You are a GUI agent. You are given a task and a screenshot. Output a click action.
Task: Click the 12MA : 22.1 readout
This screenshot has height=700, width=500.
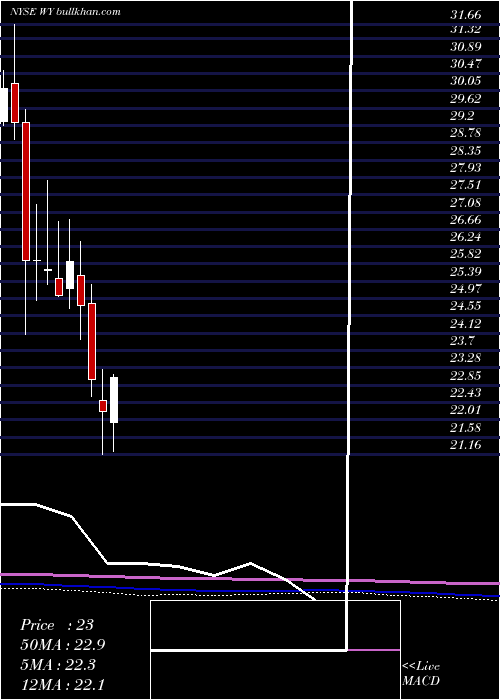[x=63, y=685]
